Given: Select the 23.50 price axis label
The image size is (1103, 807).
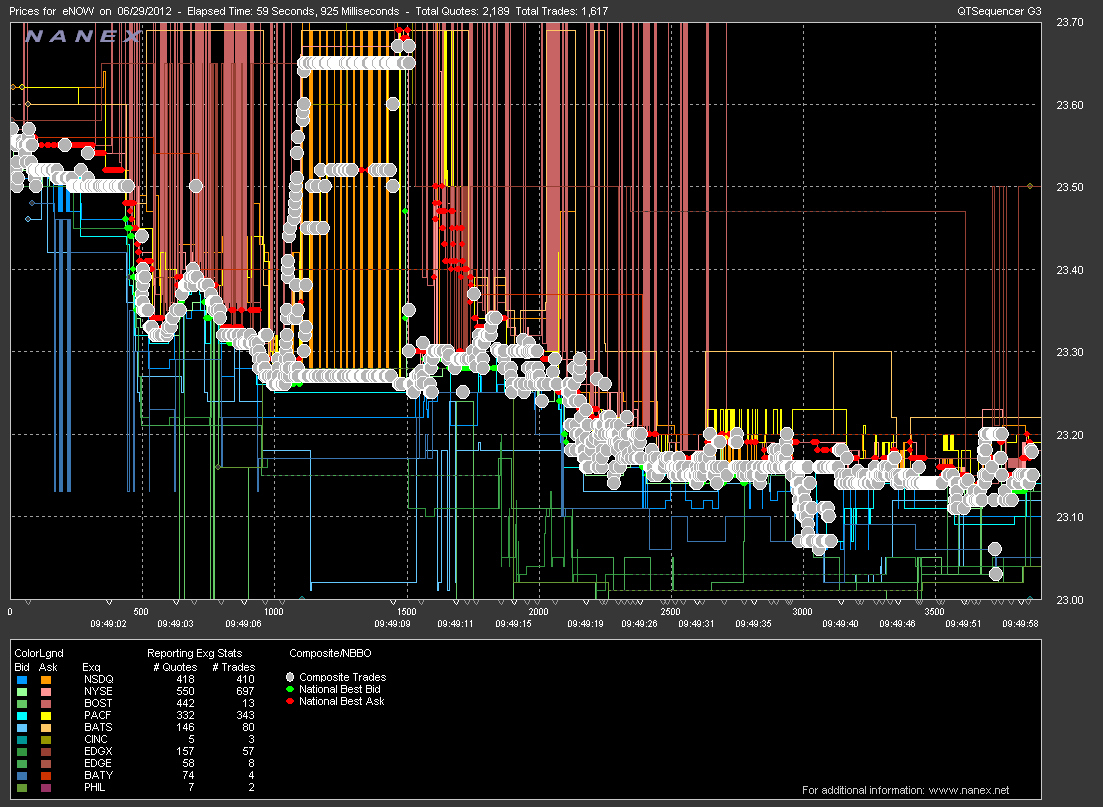Looking at the screenshot, I should [1070, 187].
